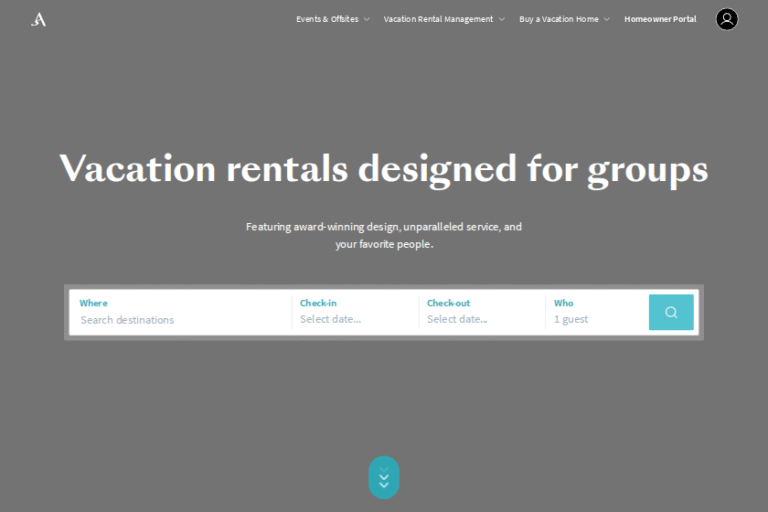The width and height of the screenshot is (768, 512).
Task: Click the Search destinations input field
Action: coord(180,320)
